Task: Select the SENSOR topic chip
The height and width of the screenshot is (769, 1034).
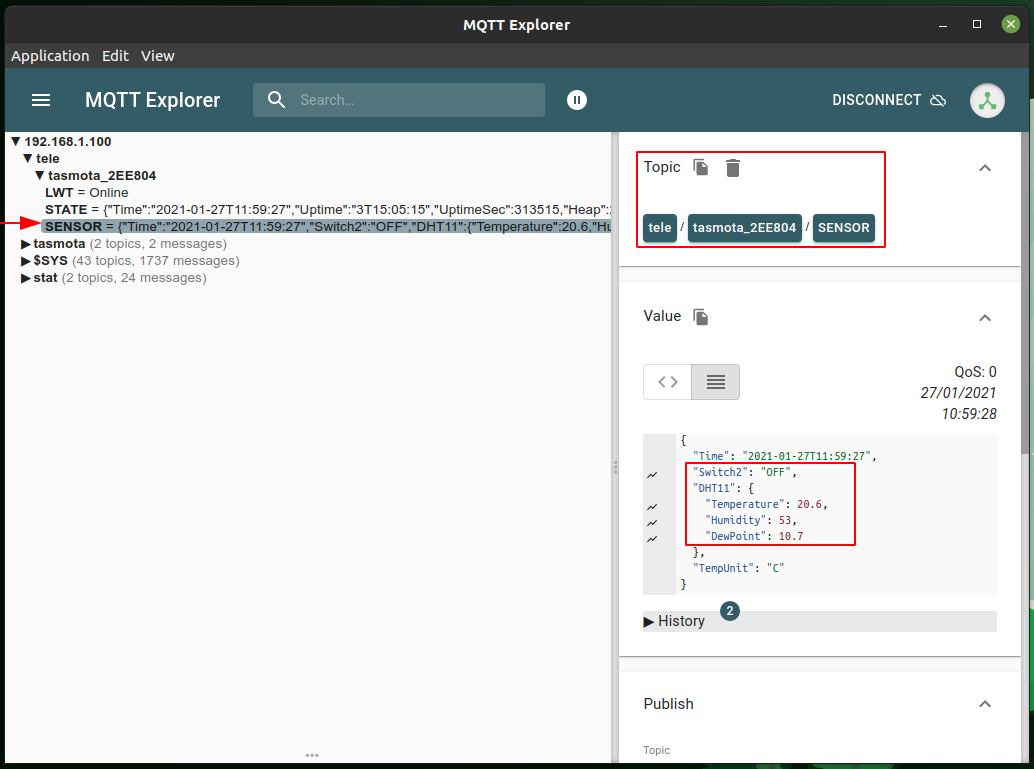Action: [843, 228]
